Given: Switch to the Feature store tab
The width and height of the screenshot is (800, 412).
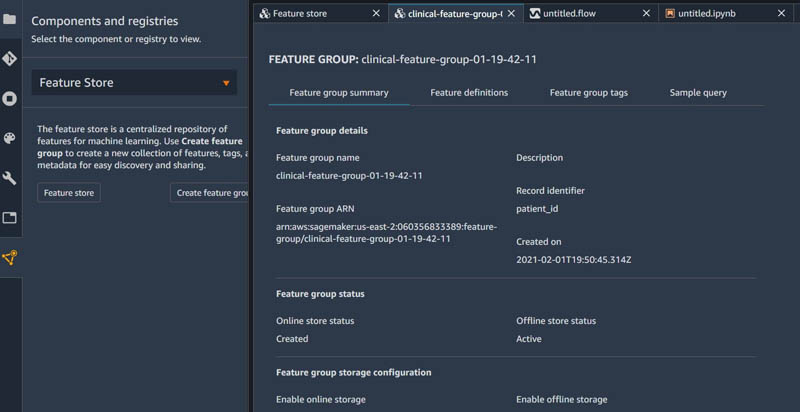Looking at the screenshot, I should [x=320, y=12].
